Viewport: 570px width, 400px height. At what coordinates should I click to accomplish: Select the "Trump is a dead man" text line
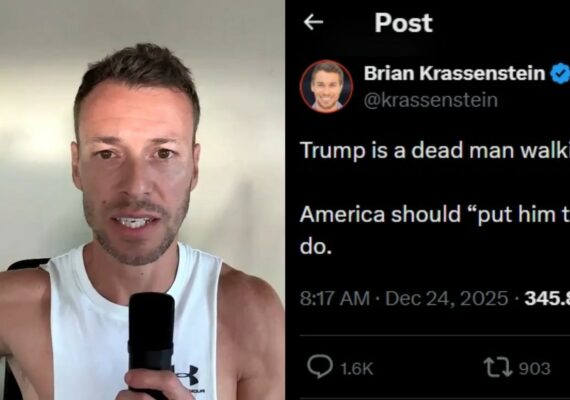(x=435, y=150)
